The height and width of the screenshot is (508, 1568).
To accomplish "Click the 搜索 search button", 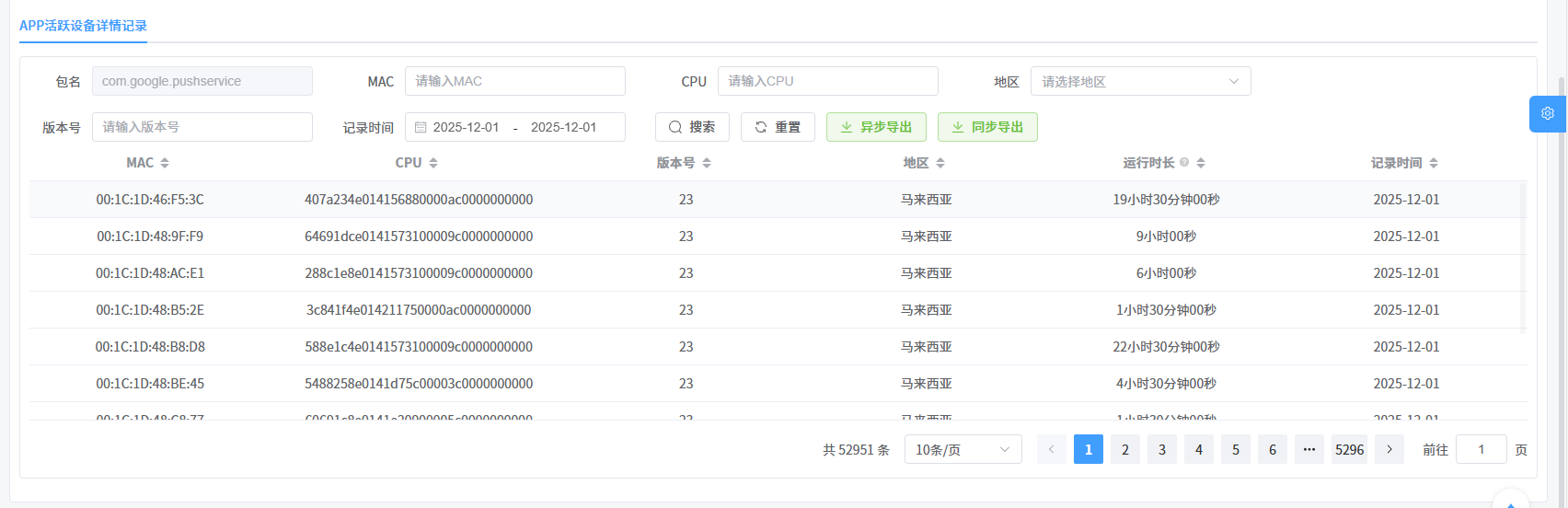I will click(692, 127).
